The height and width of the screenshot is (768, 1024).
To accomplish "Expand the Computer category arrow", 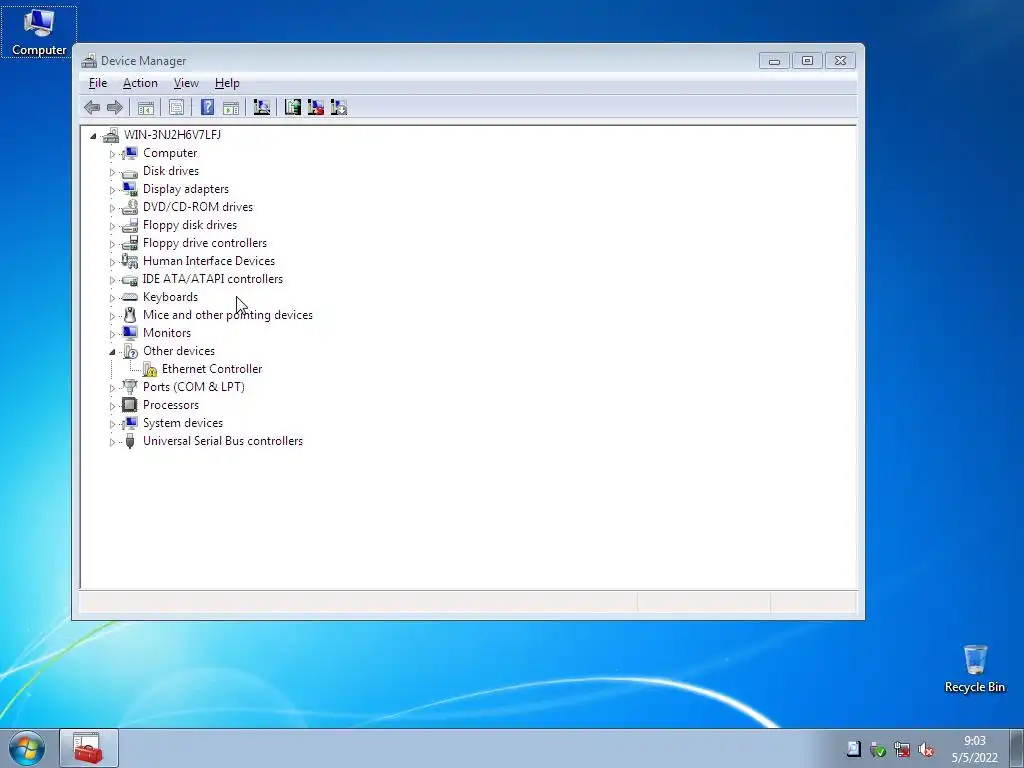I will click(x=112, y=154).
